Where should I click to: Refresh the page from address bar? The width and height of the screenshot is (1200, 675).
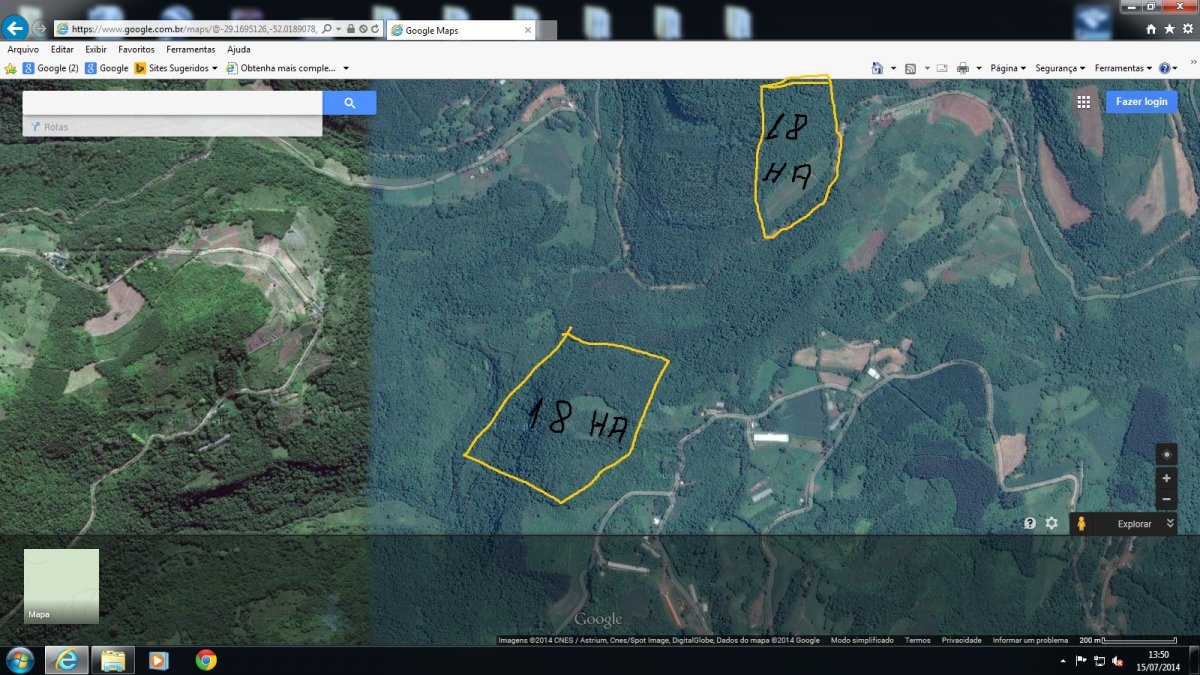pos(374,29)
